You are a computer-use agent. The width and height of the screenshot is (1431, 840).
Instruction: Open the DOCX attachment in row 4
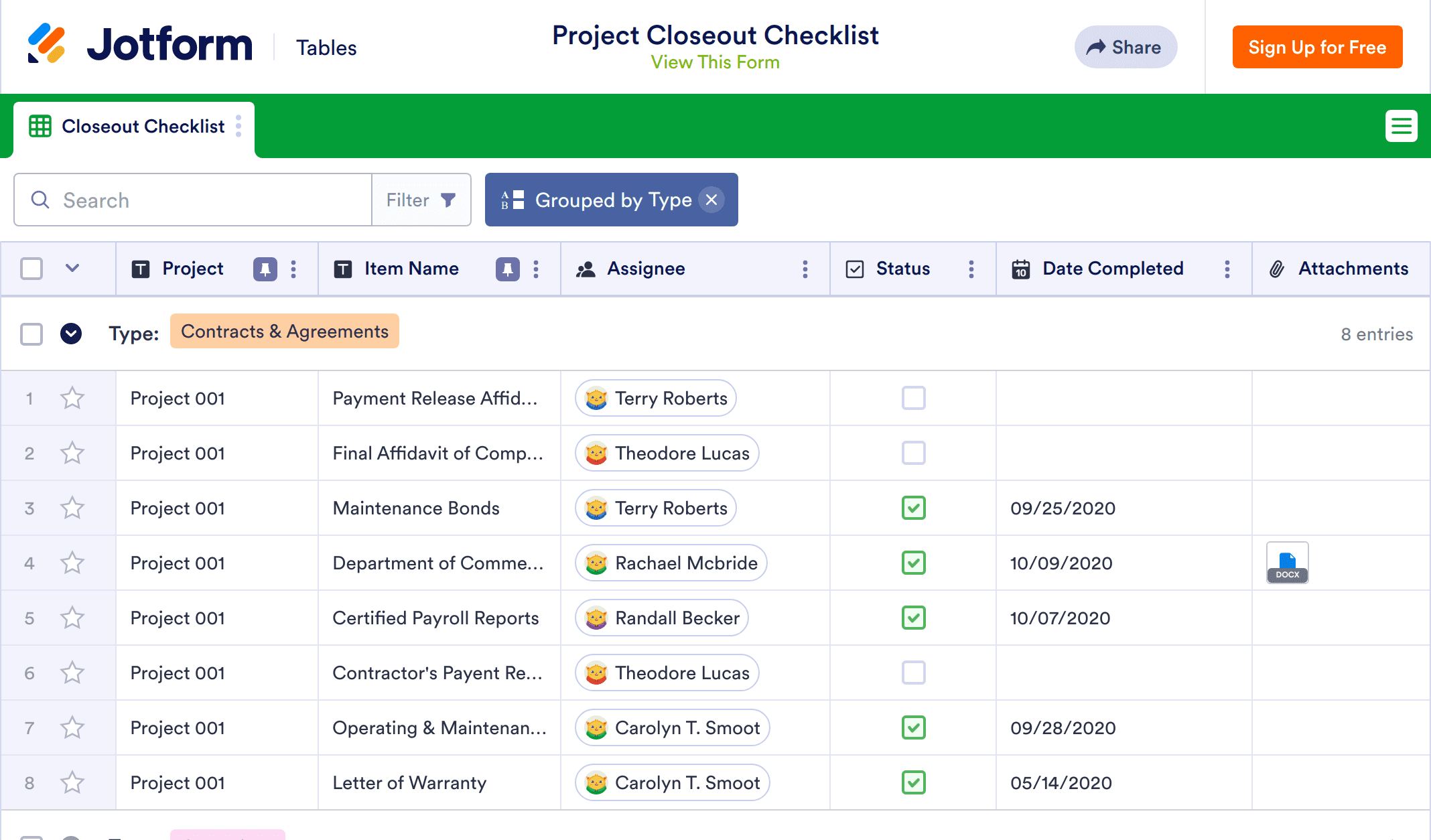point(1287,563)
